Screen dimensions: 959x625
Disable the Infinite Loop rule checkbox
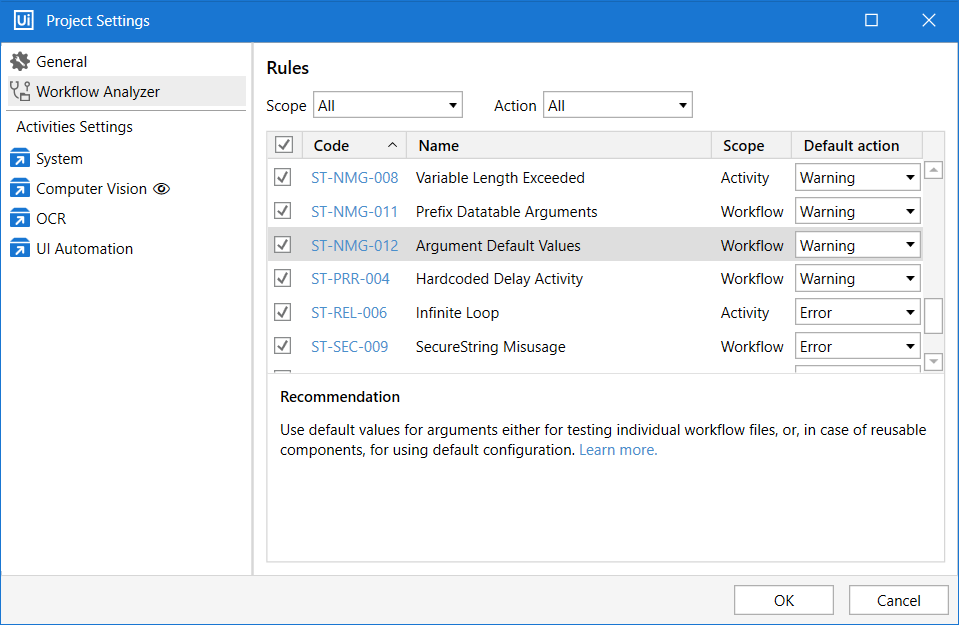click(283, 313)
